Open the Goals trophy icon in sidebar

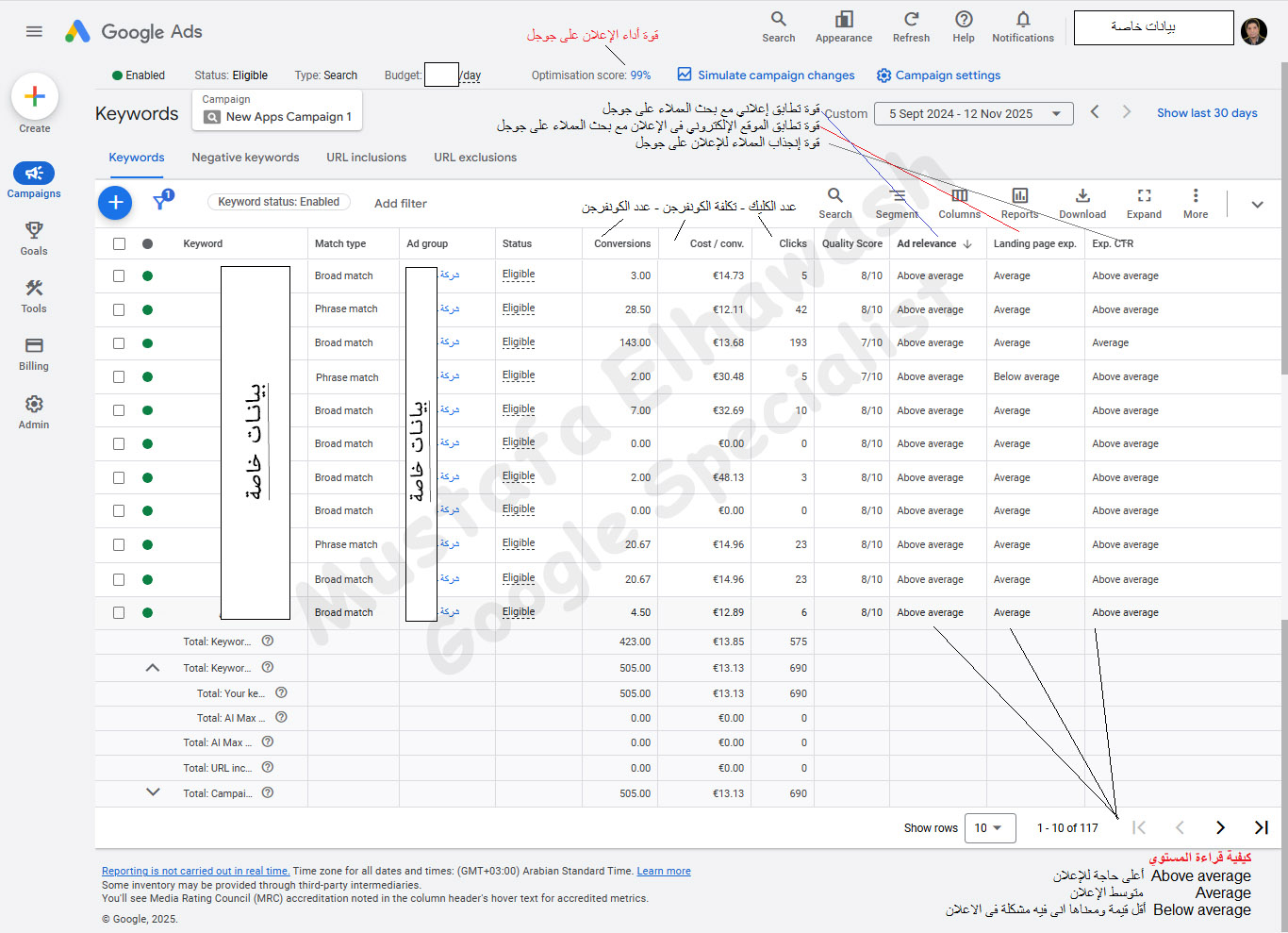pyautogui.click(x=34, y=231)
